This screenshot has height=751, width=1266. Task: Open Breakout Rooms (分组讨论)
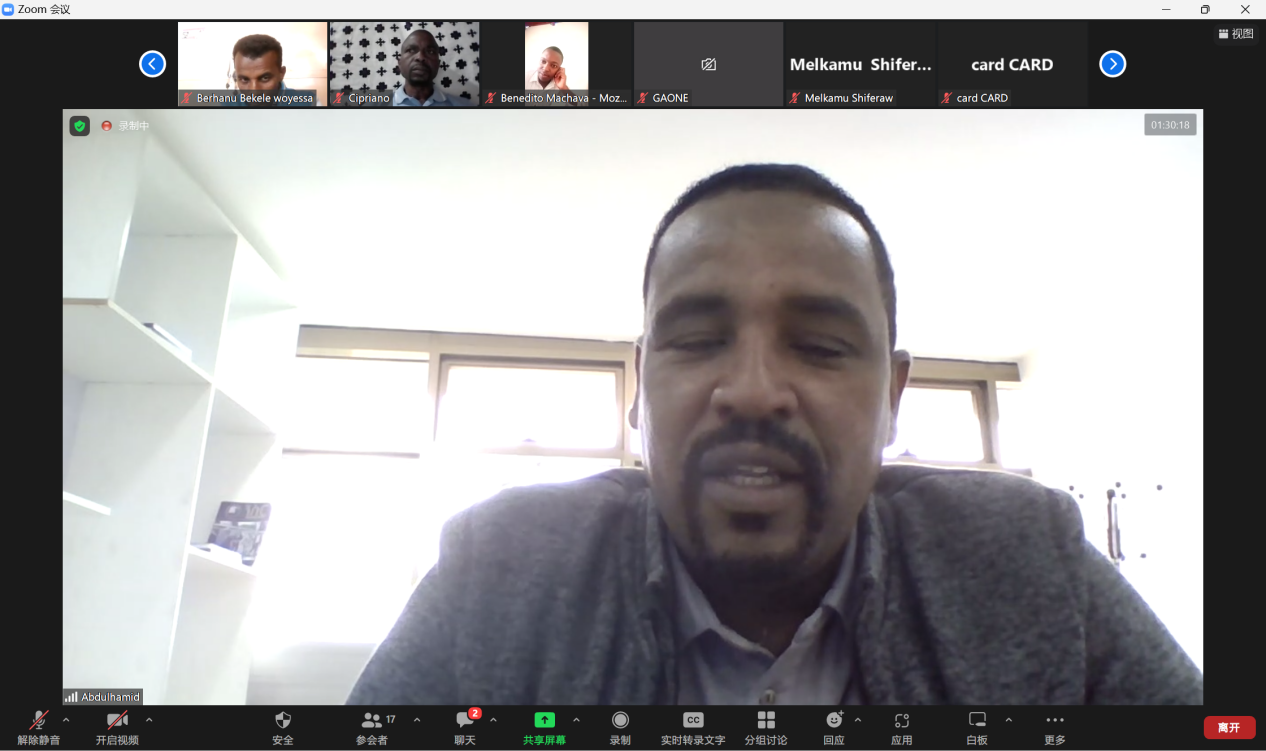click(766, 721)
